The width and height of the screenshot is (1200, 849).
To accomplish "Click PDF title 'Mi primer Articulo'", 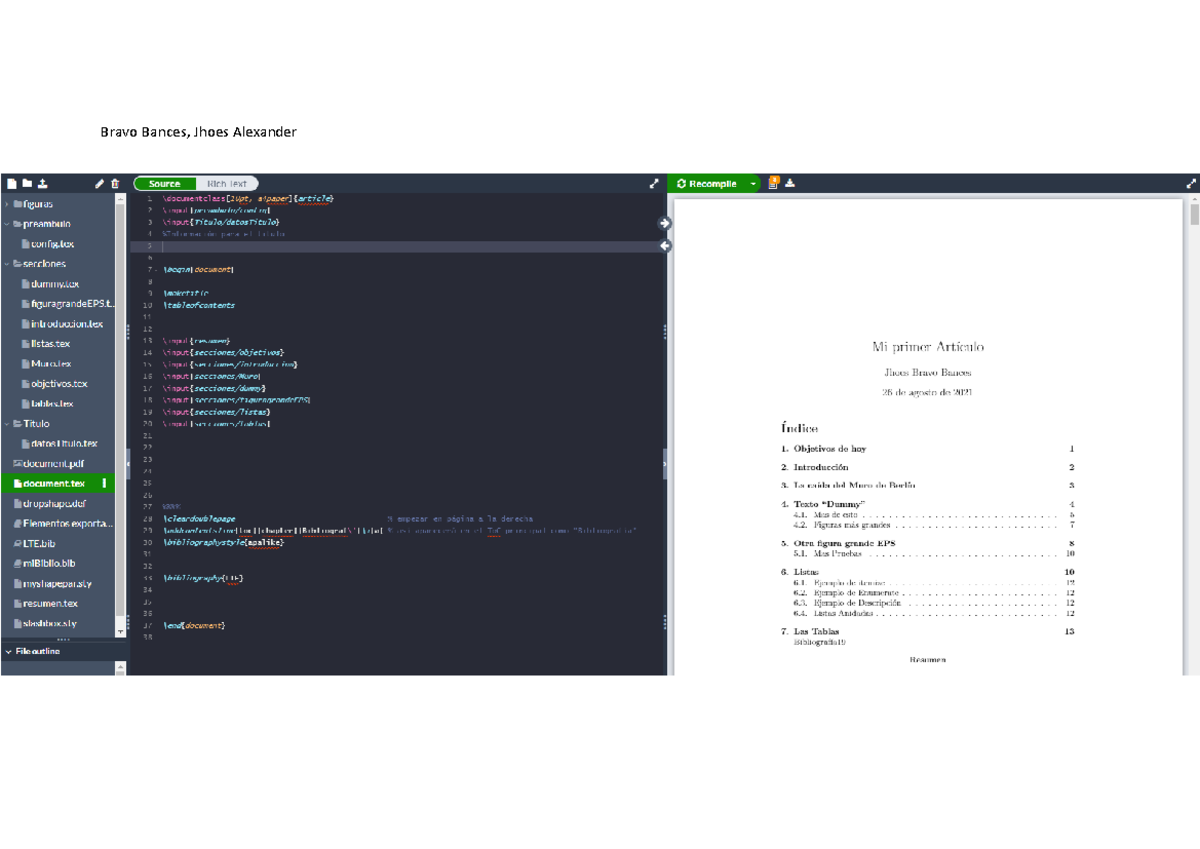I will click(928, 347).
